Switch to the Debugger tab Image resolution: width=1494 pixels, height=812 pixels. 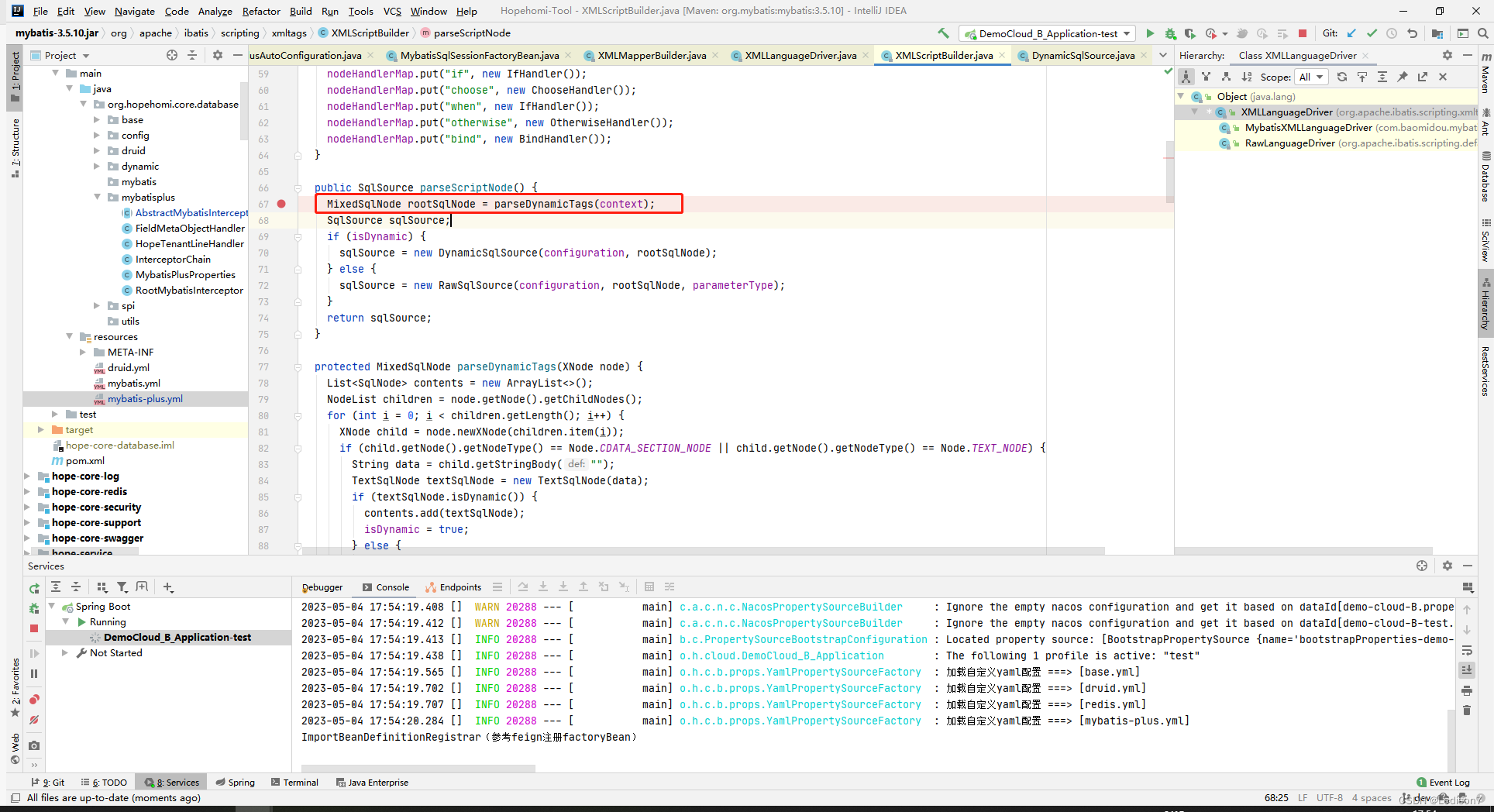click(322, 587)
